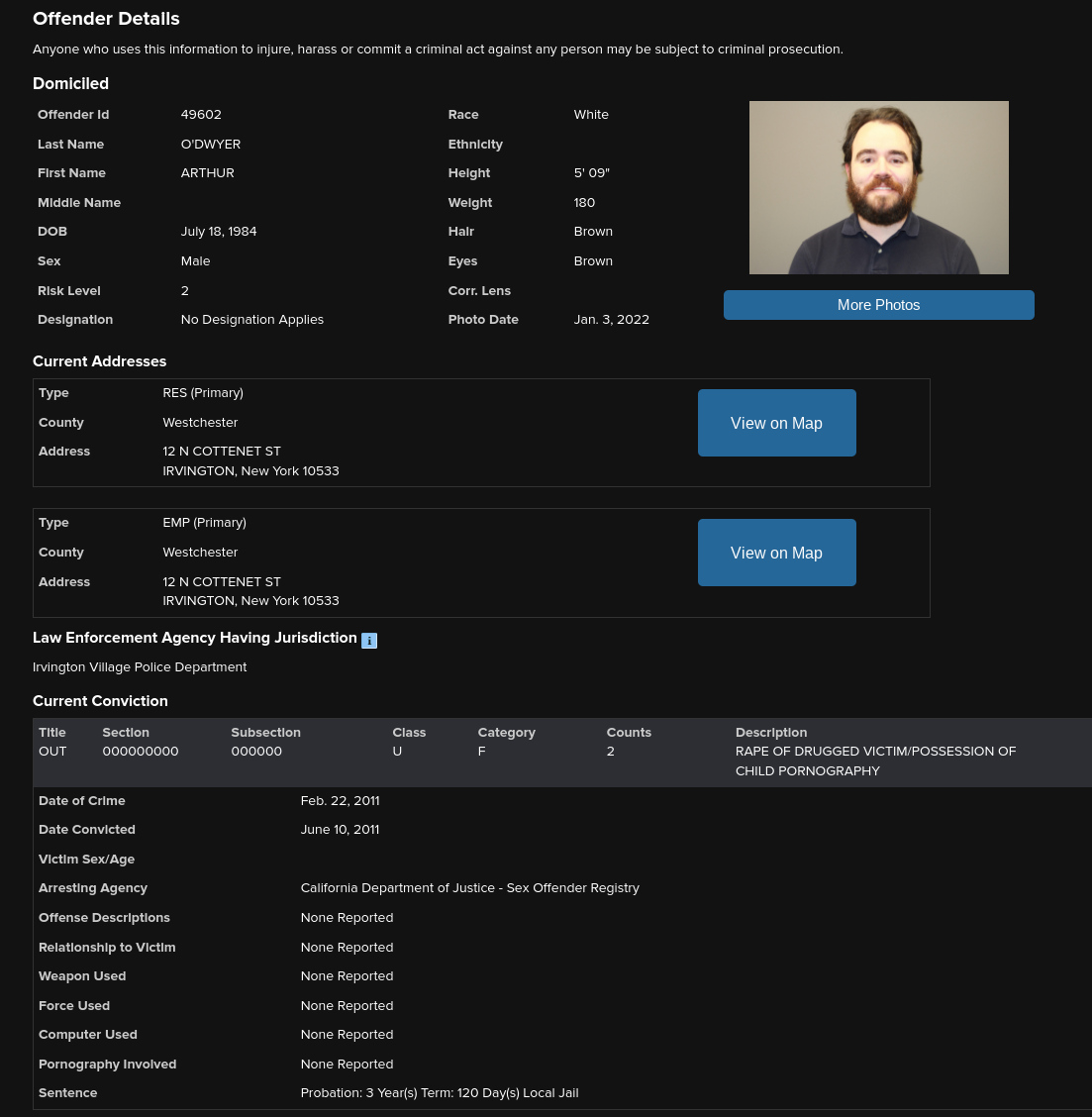Viewport: 1092px width, 1117px height.
Task: Click the Ethnicity label
Action: [475, 144]
